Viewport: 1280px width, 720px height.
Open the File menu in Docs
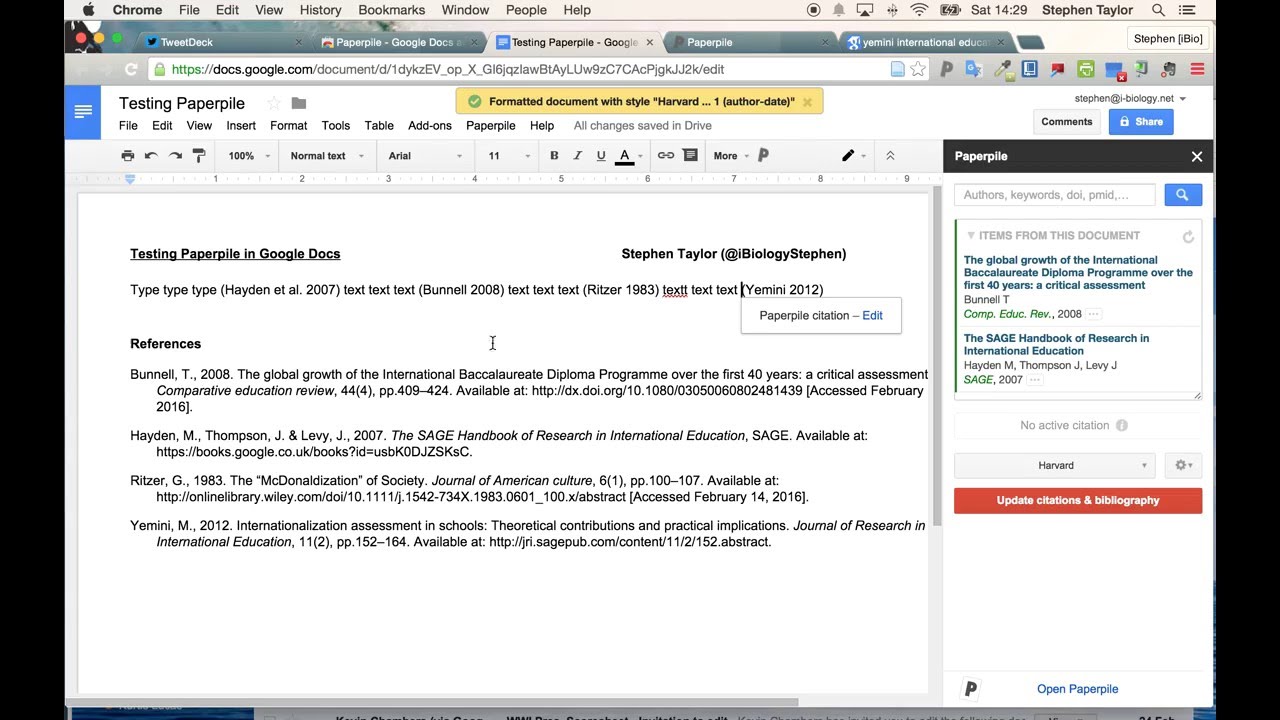coord(128,126)
